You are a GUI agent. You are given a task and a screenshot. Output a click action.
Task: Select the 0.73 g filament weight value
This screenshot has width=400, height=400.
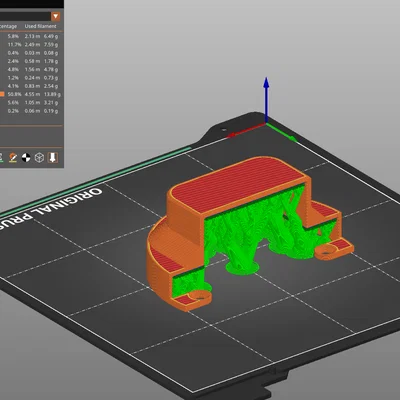coord(51,78)
